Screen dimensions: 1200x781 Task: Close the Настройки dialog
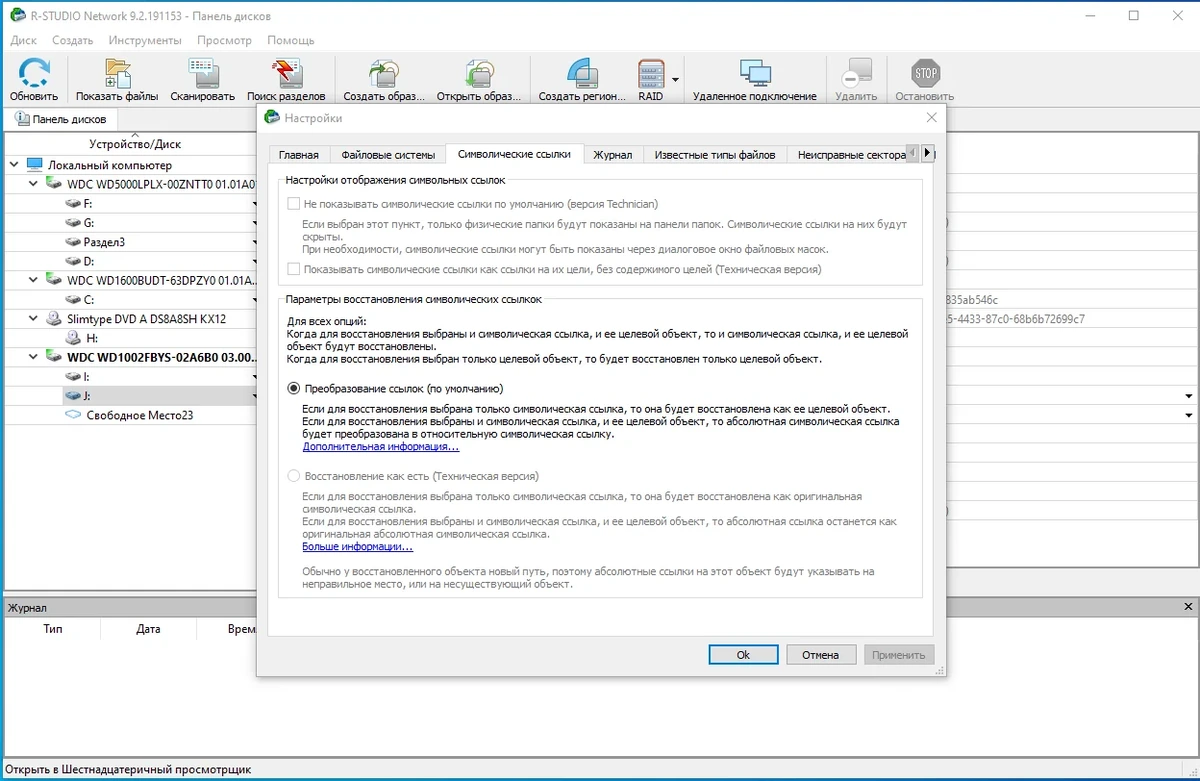click(932, 118)
